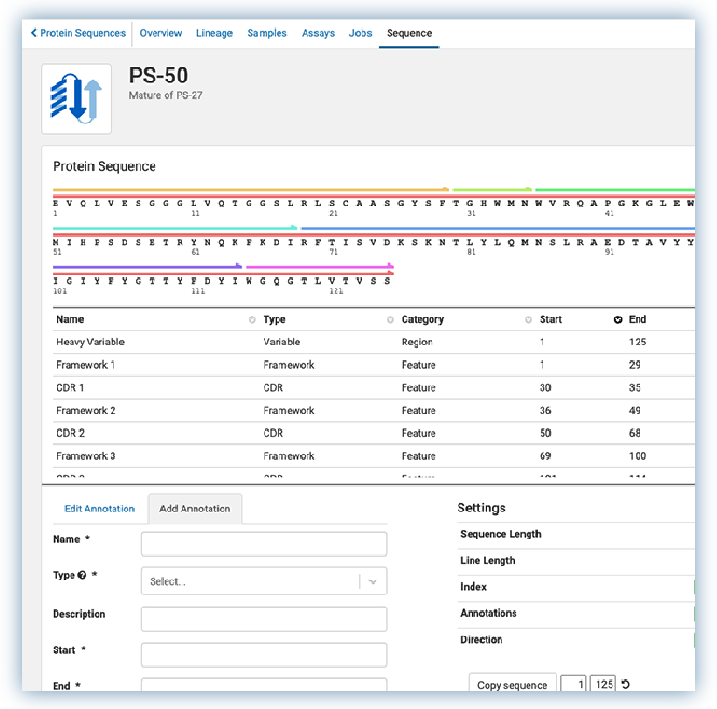Sort by End column header

coord(637,320)
